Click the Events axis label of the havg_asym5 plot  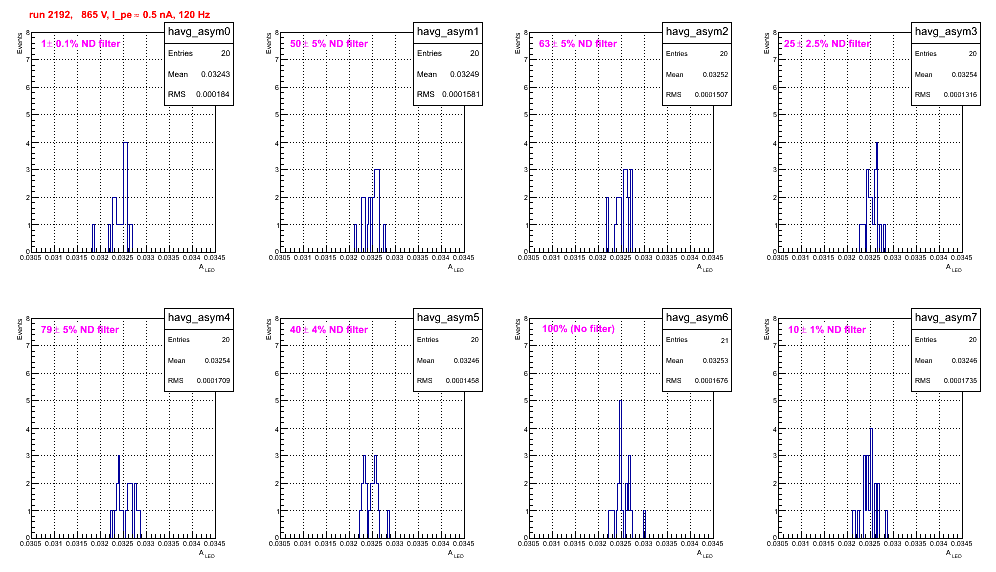tap(268, 330)
